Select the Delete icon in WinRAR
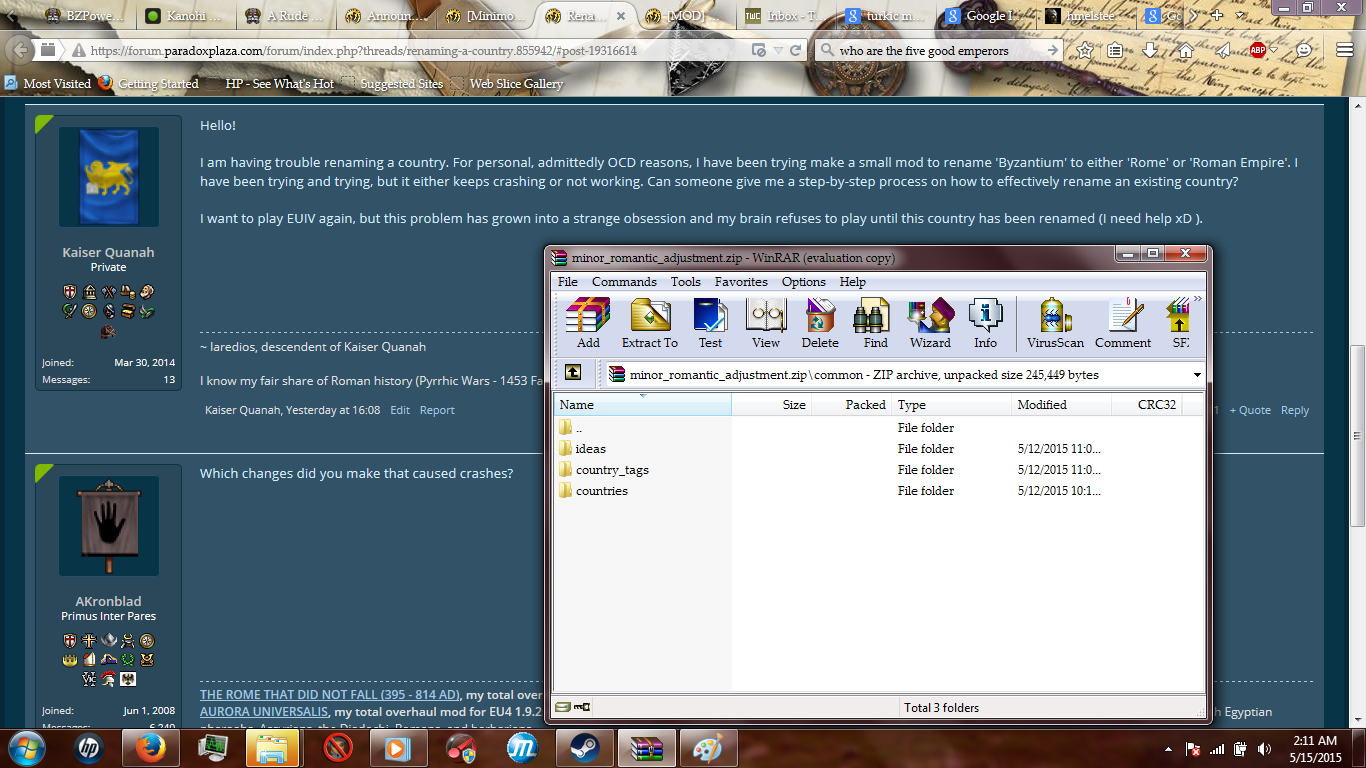Image resolution: width=1366 pixels, height=768 pixels. 819,320
